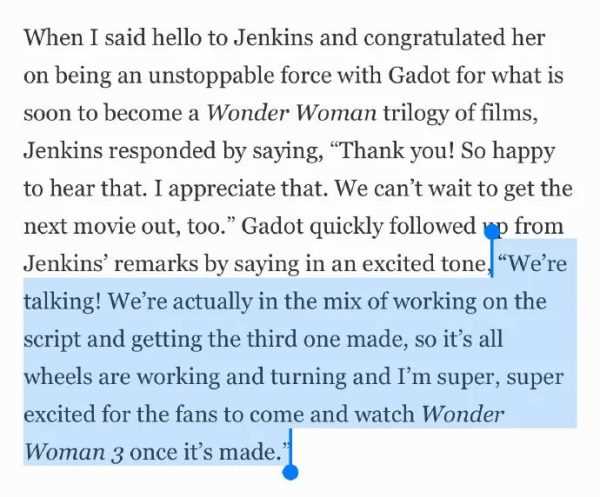Tap the selection end handle after "made."
The width and height of the screenshot is (600, 497).
point(290,472)
